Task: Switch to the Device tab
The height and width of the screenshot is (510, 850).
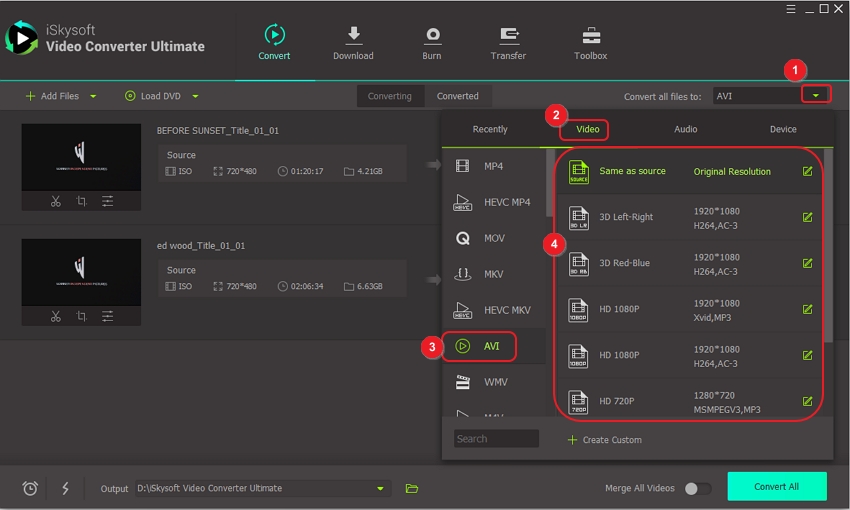Action: (783, 129)
